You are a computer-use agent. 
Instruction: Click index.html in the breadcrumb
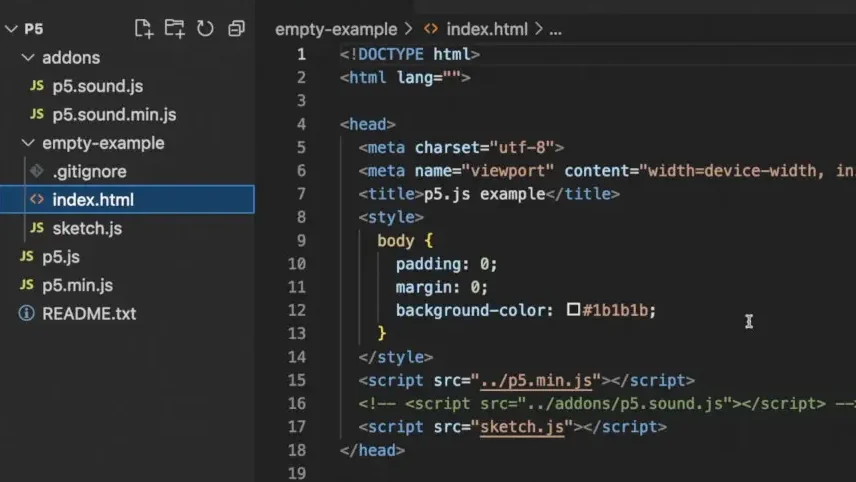[x=487, y=29]
